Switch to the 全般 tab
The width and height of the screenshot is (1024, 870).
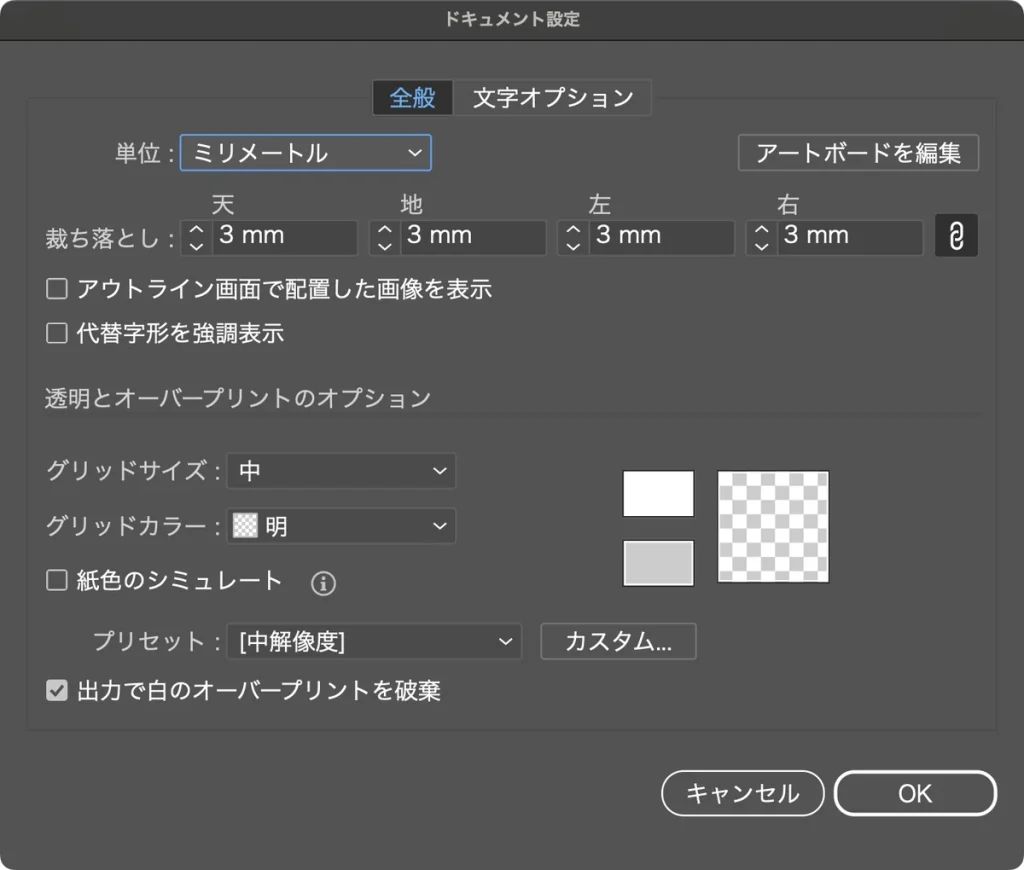tap(413, 98)
